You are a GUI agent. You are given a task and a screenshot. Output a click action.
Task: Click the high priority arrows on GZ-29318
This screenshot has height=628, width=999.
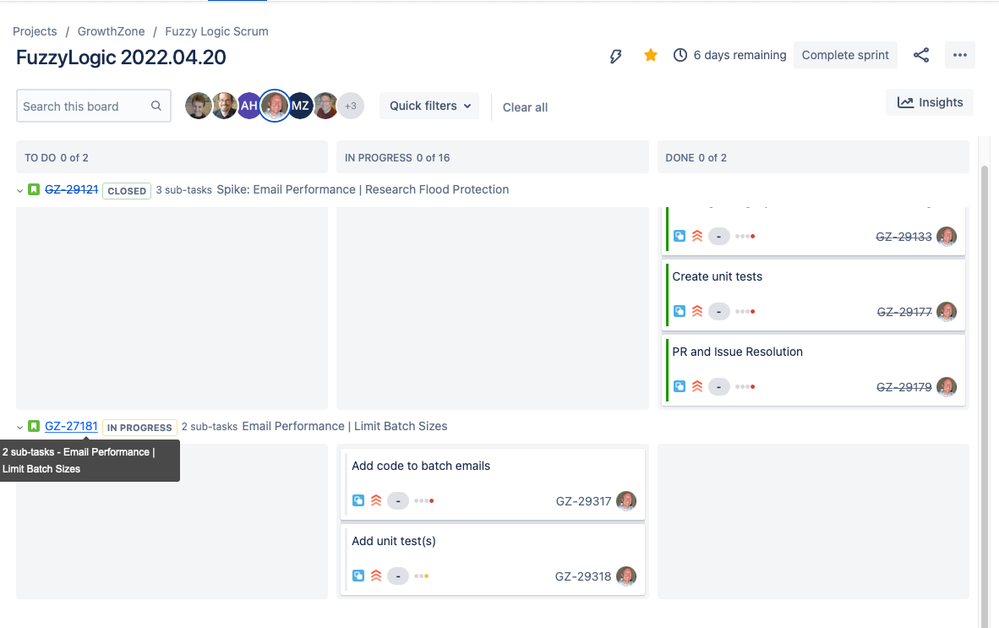(376, 575)
